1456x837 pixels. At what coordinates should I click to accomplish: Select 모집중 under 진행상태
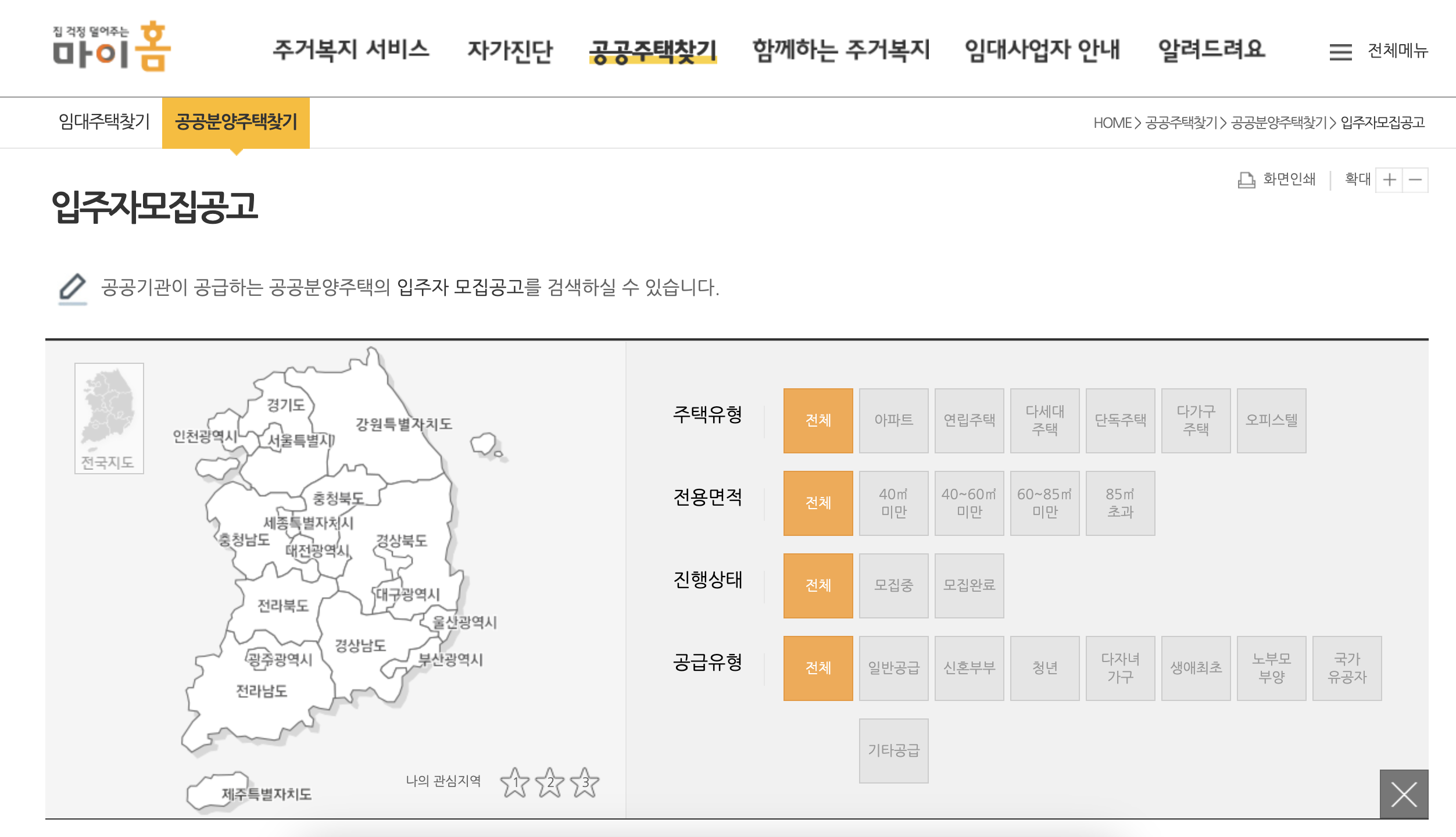coord(893,585)
